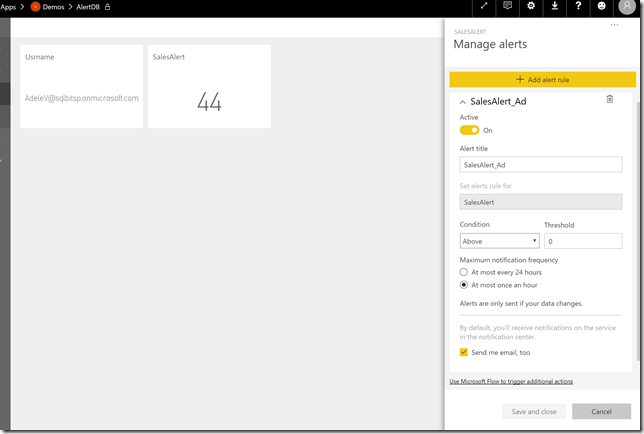Open the help question mark icon
644x434 pixels.
pyautogui.click(x=578, y=6)
